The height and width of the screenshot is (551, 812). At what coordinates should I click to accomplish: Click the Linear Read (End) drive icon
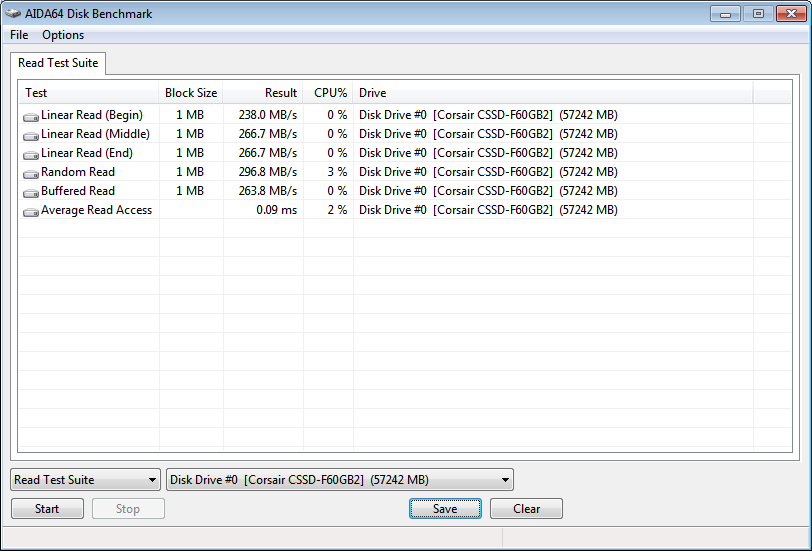point(31,154)
